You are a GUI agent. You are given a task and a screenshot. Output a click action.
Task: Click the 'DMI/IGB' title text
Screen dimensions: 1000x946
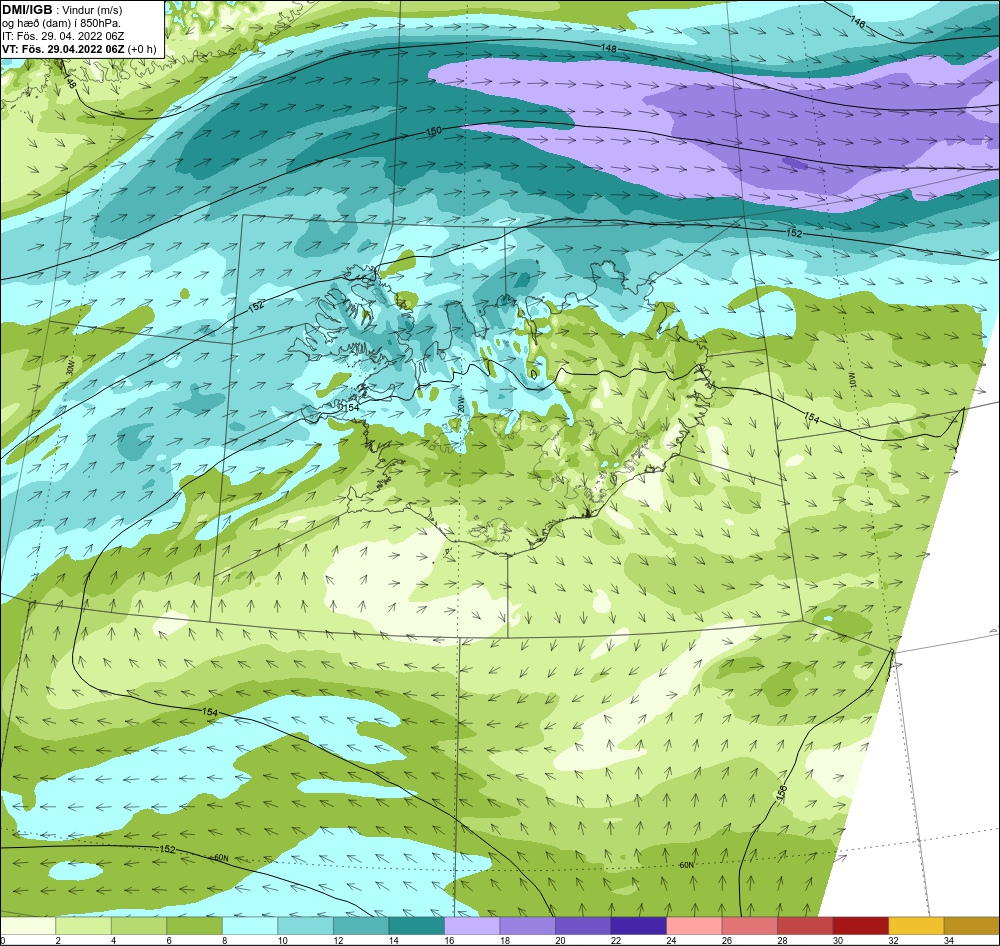coord(27,10)
